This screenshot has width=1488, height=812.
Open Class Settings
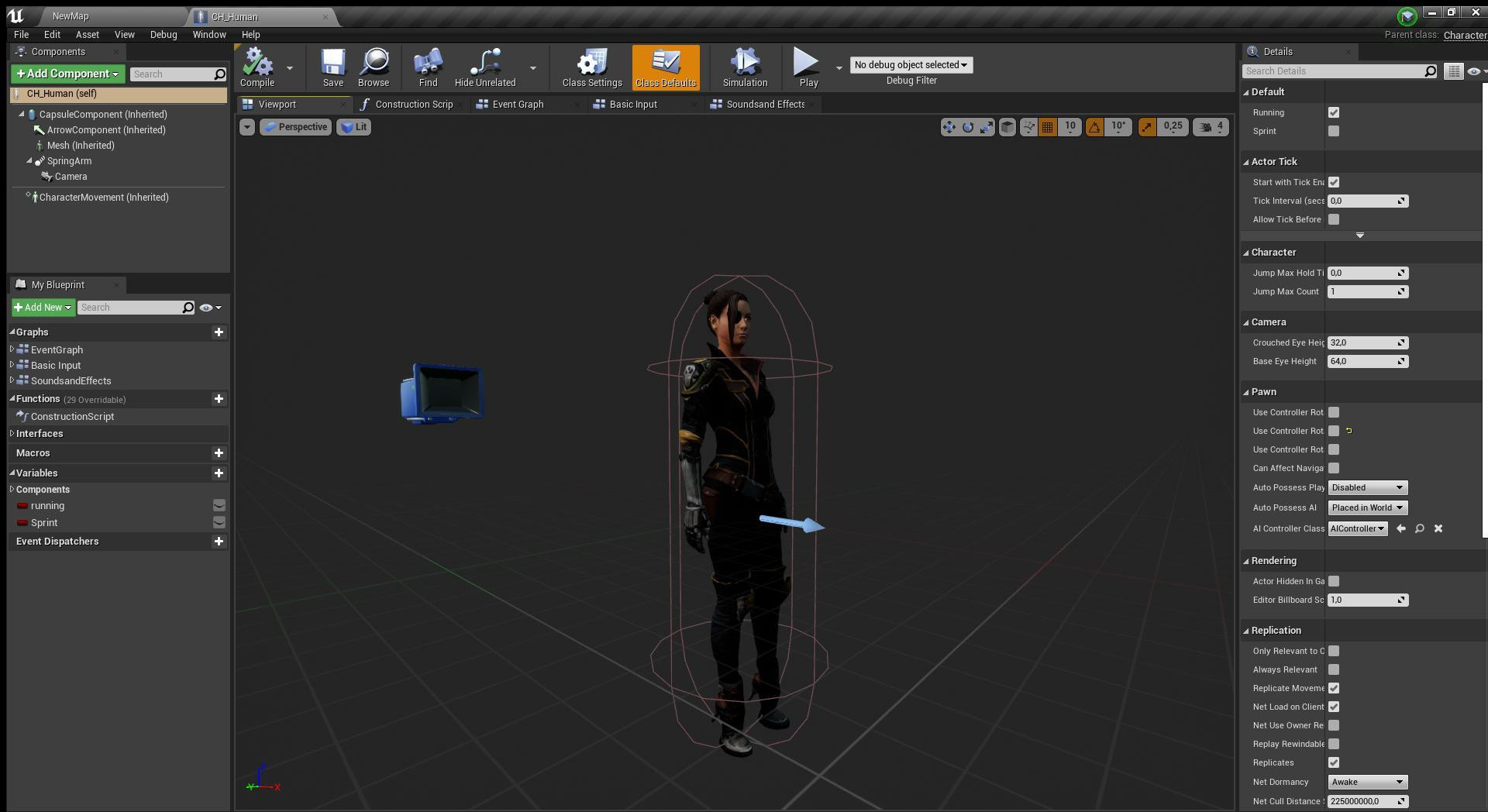click(x=592, y=67)
